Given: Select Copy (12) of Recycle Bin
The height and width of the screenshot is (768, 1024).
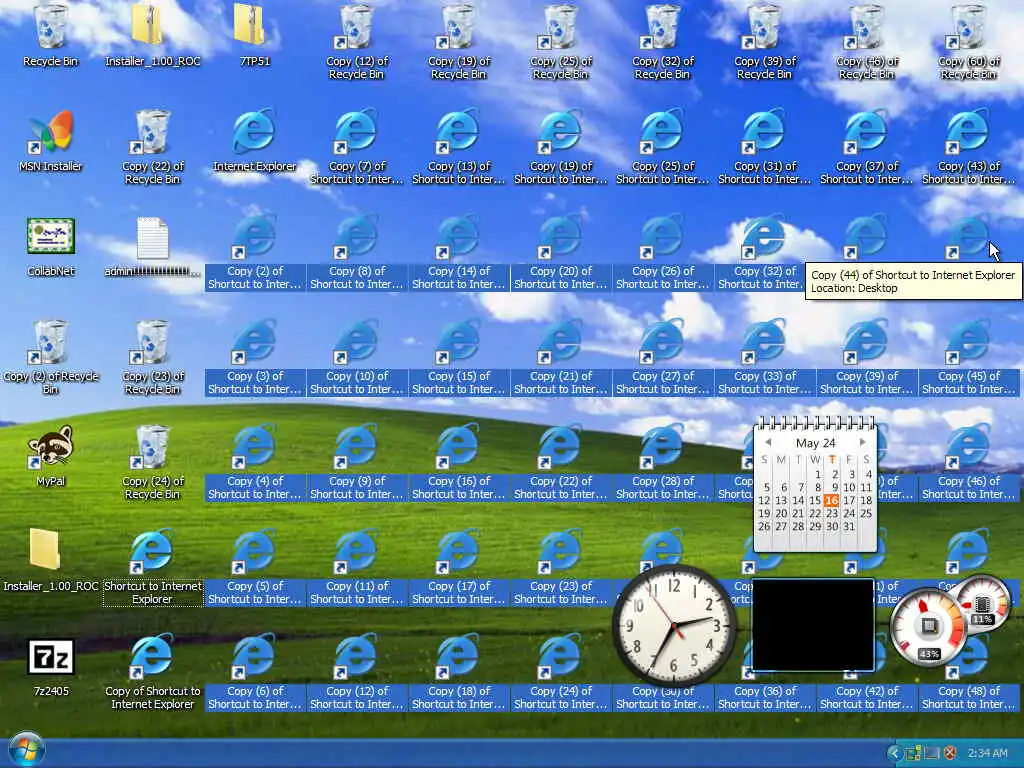Looking at the screenshot, I should coord(356,42).
